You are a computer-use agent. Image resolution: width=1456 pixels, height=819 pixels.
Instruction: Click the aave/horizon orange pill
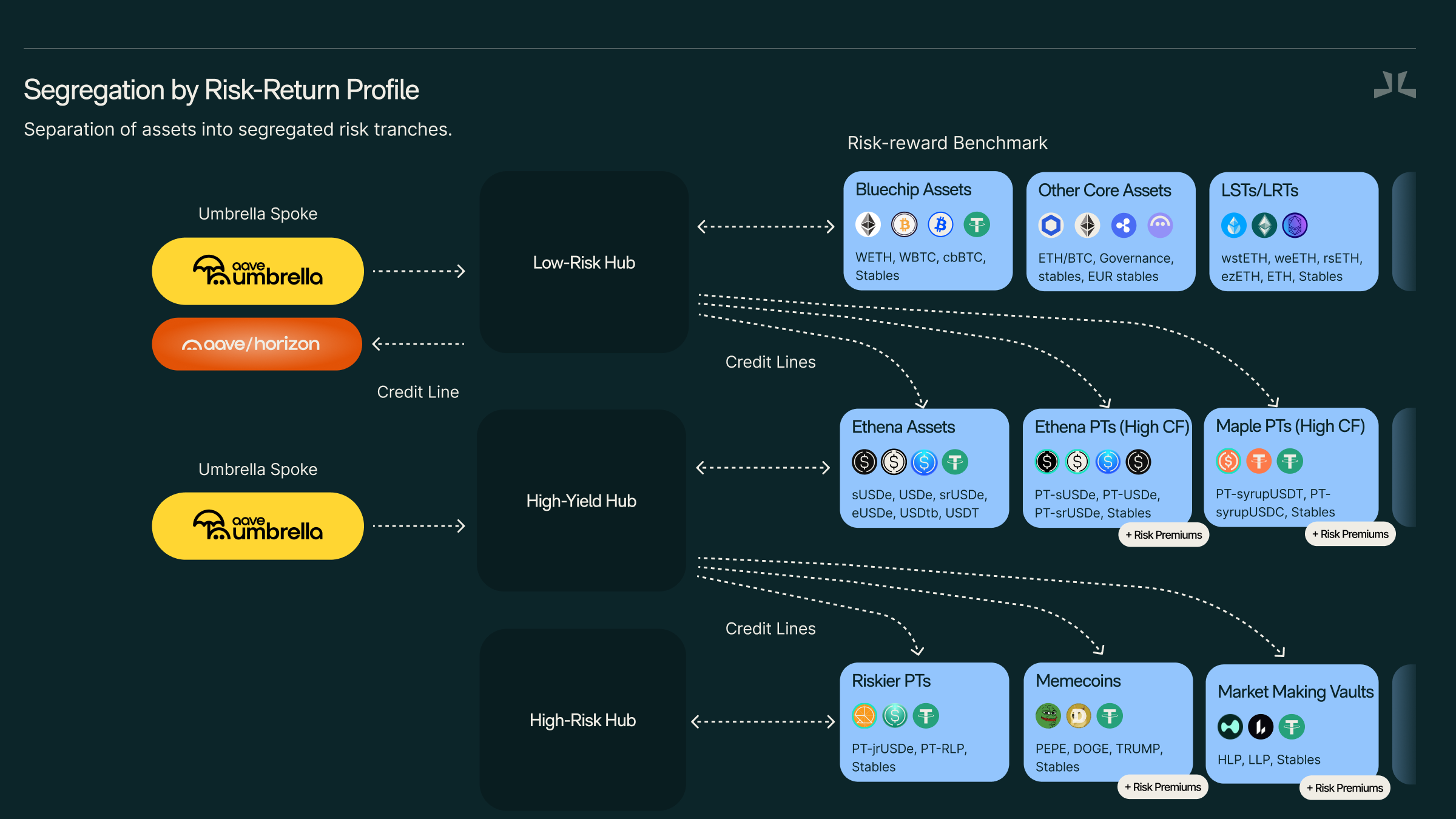click(x=257, y=344)
